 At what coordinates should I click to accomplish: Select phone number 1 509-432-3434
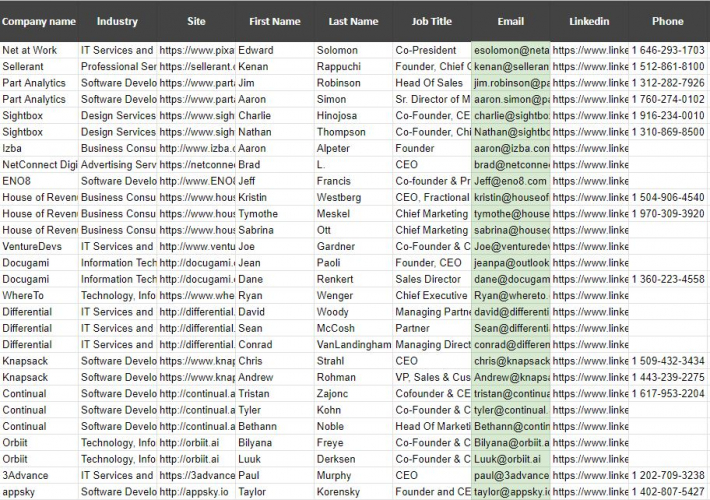tap(668, 361)
